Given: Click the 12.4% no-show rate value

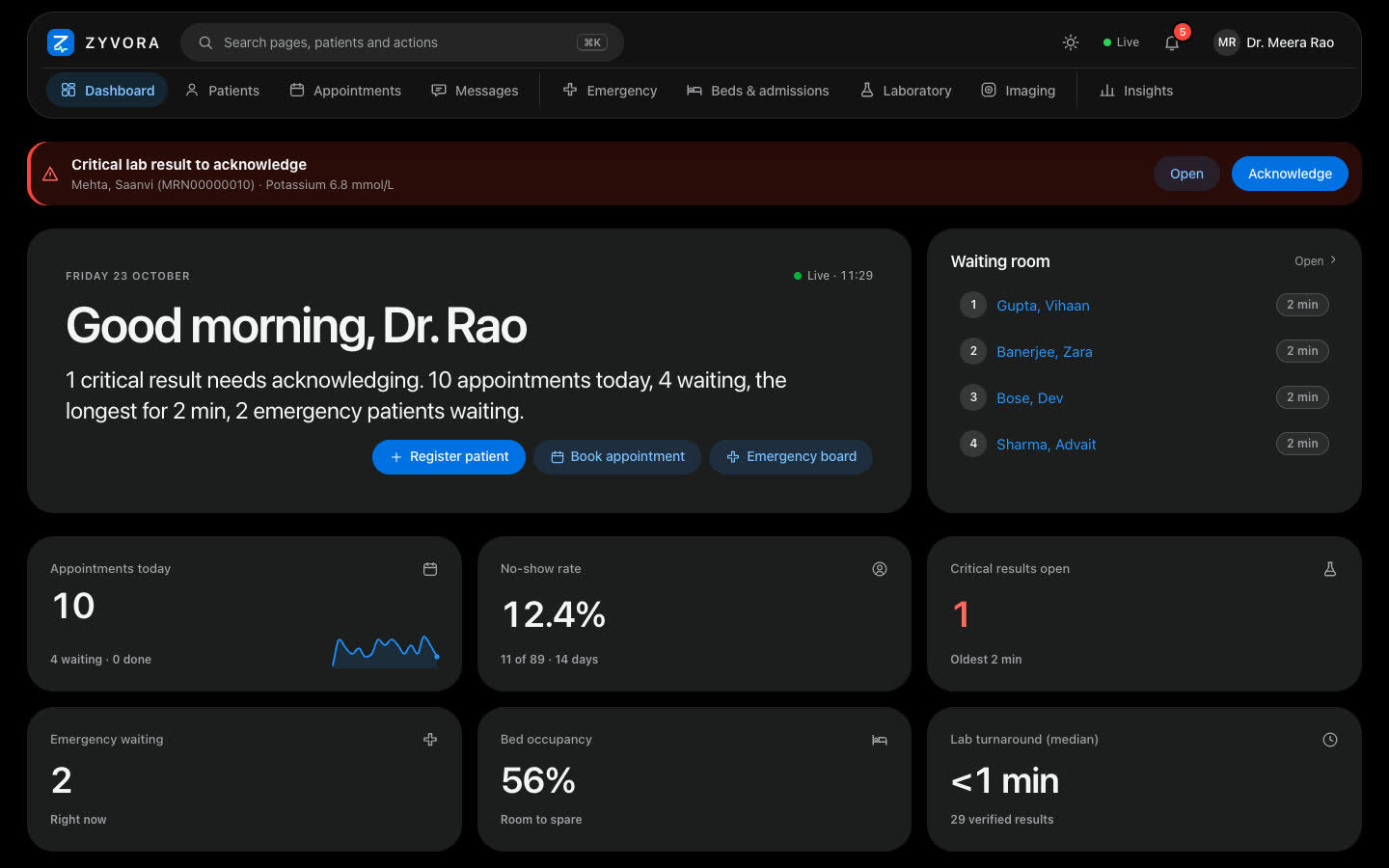Looking at the screenshot, I should click(x=554, y=614).
